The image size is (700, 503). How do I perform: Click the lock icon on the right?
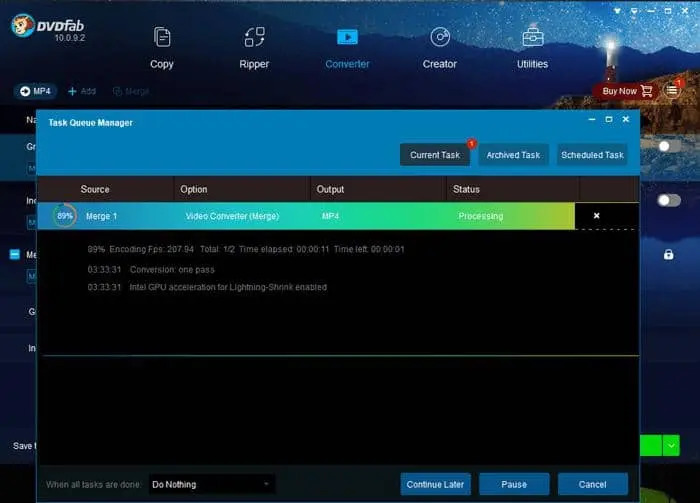tap(668, 255)
